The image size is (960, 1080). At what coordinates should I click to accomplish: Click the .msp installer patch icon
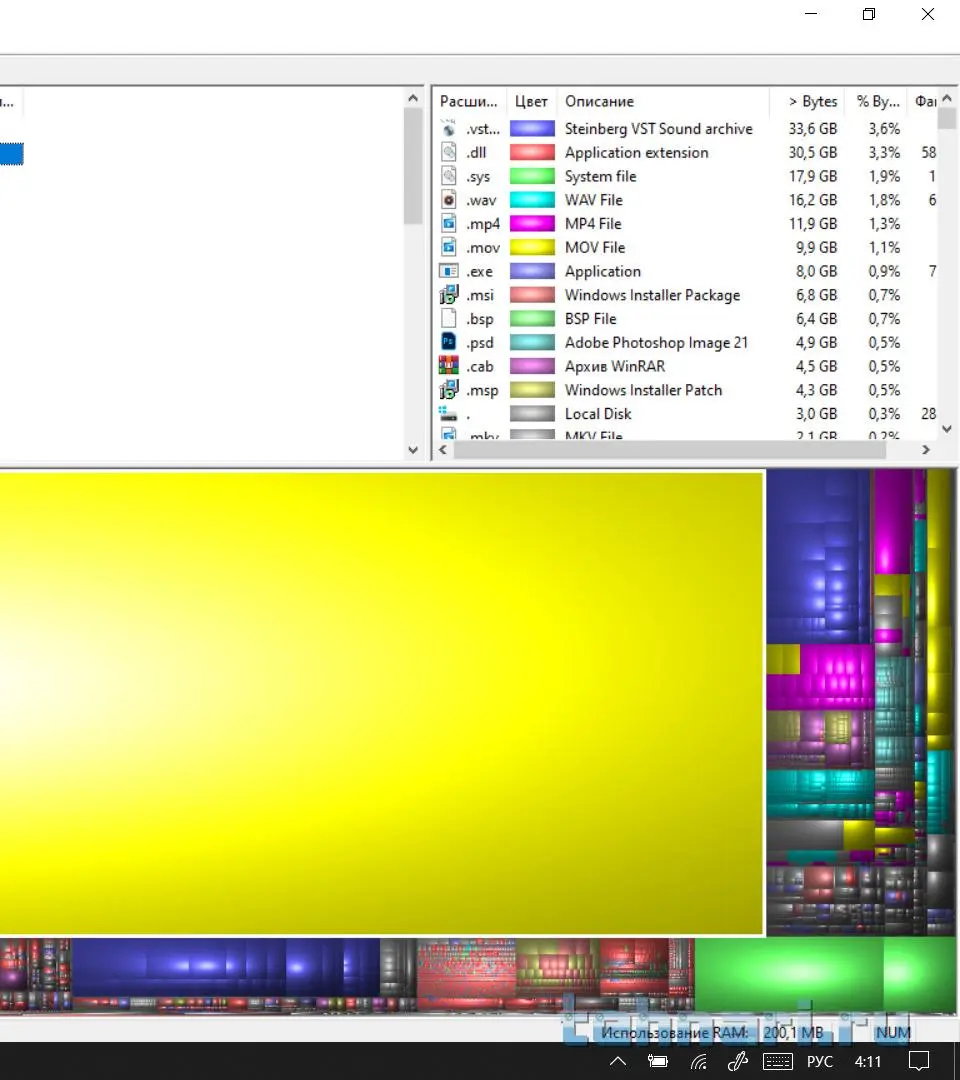448,390
